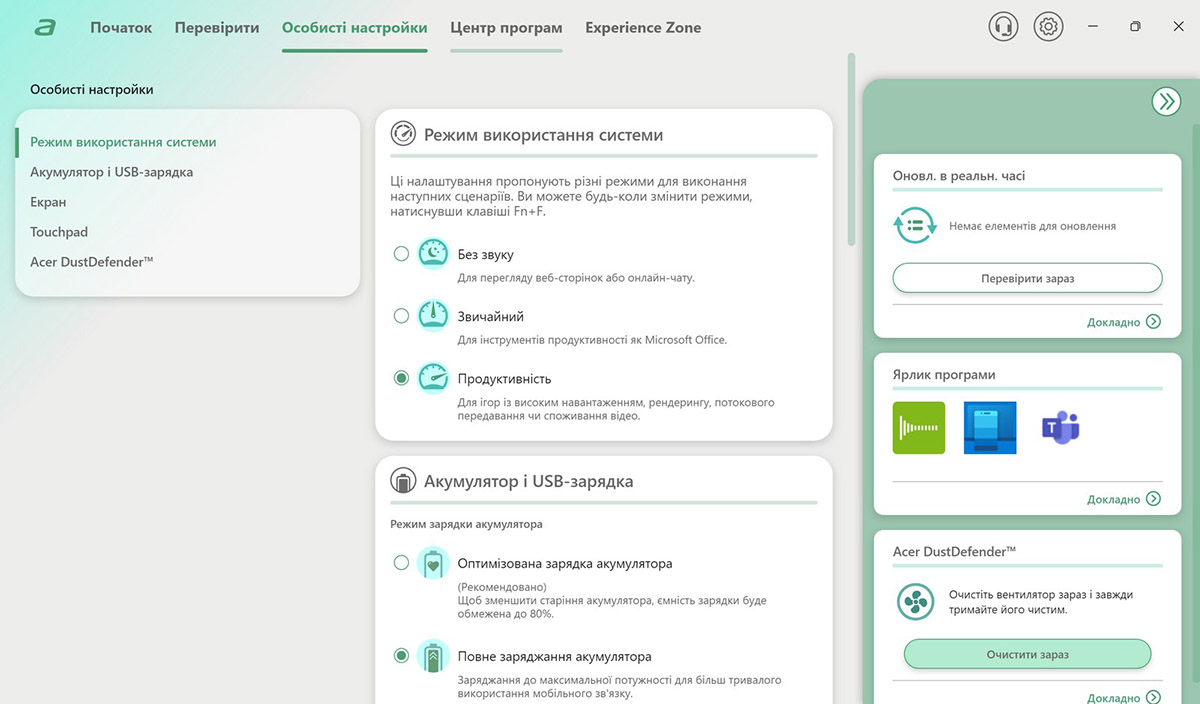Click the Acer logo icon
The image size is (1200, 704).
[x=44, y=28]
